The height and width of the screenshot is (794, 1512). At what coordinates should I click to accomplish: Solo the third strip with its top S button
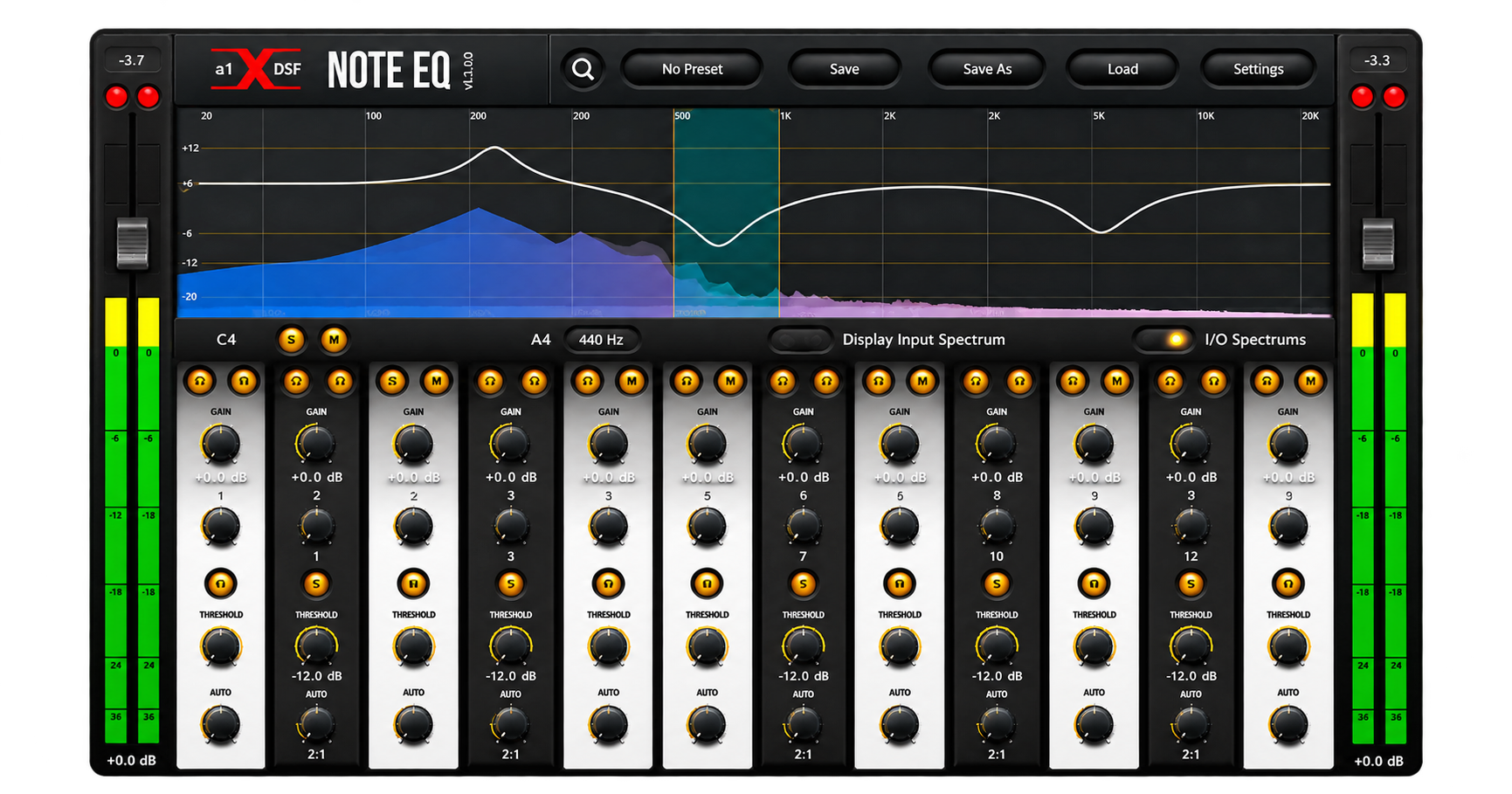[x=392, y=381]
